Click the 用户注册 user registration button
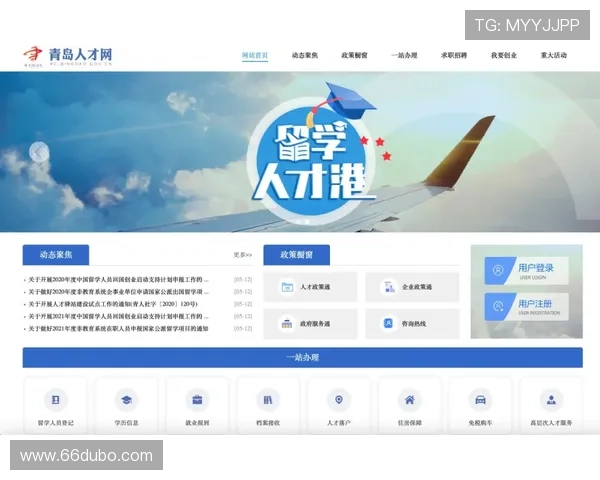The image size is (600, 480). 527,307
